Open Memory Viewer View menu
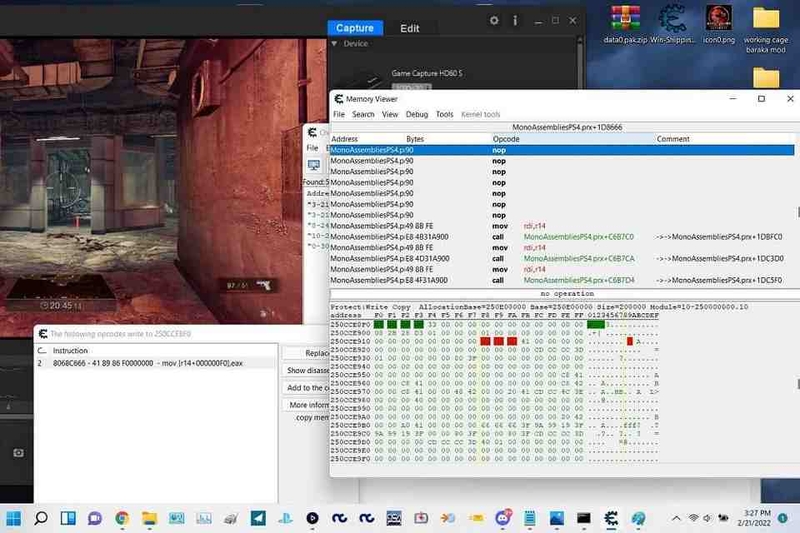800x533 pixels. pos(390,114)
